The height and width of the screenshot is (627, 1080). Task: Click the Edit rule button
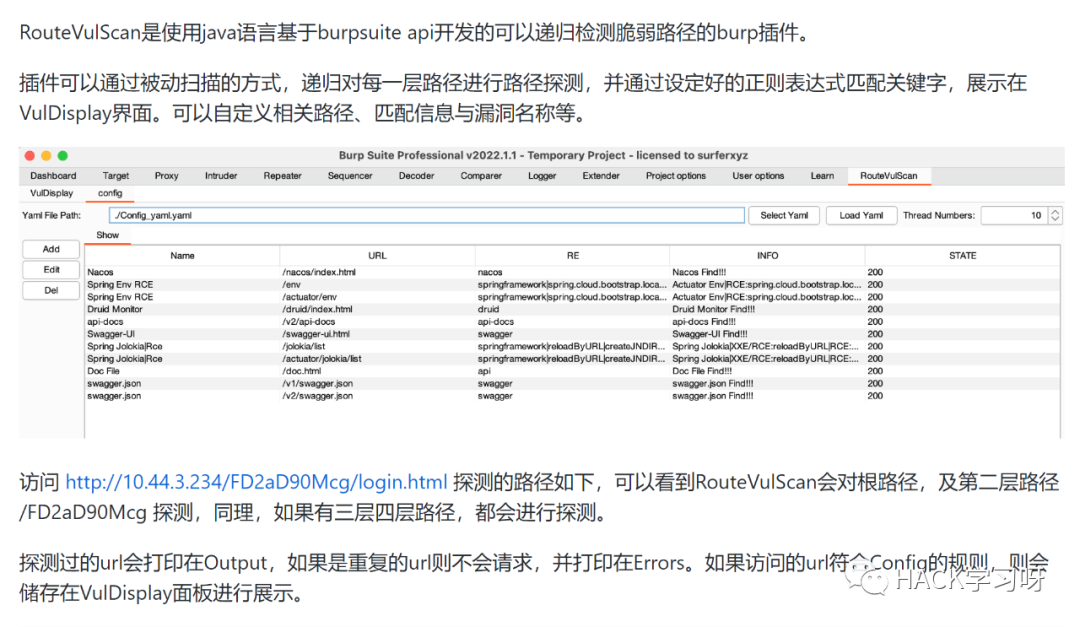pyautogui.click(x=51, y=269)
